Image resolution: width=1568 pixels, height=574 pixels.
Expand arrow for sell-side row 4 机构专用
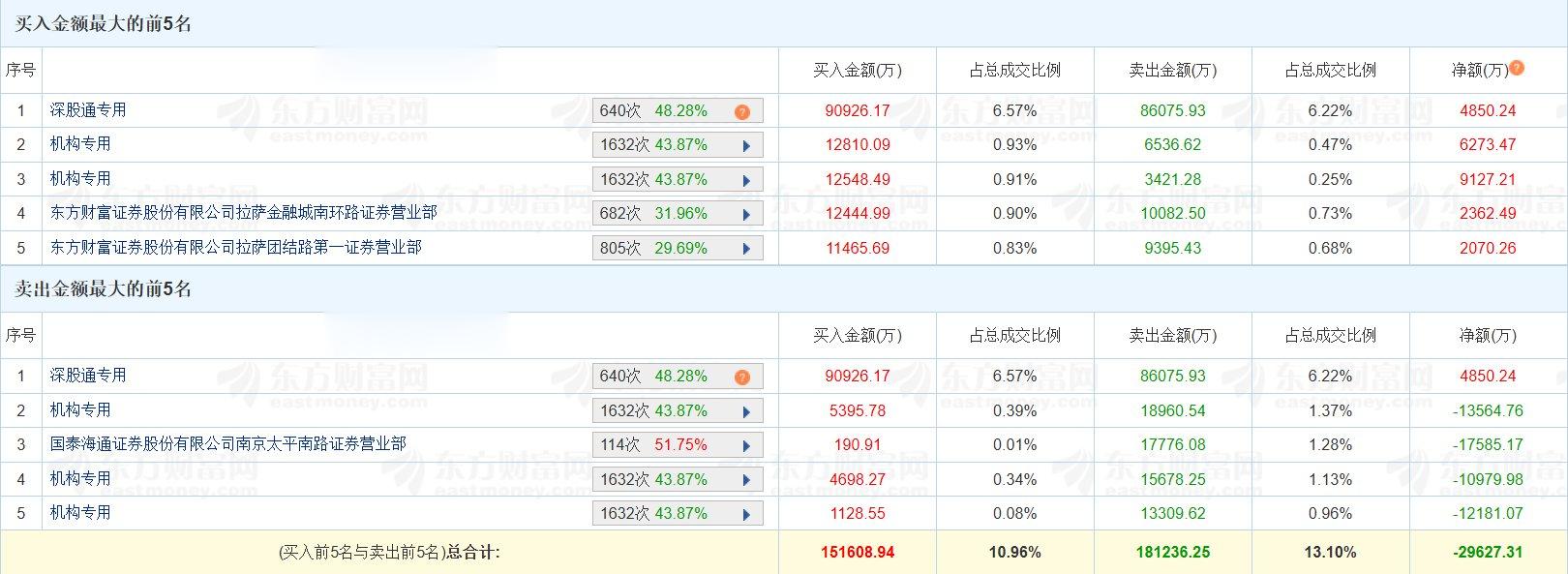coord(746,480)
